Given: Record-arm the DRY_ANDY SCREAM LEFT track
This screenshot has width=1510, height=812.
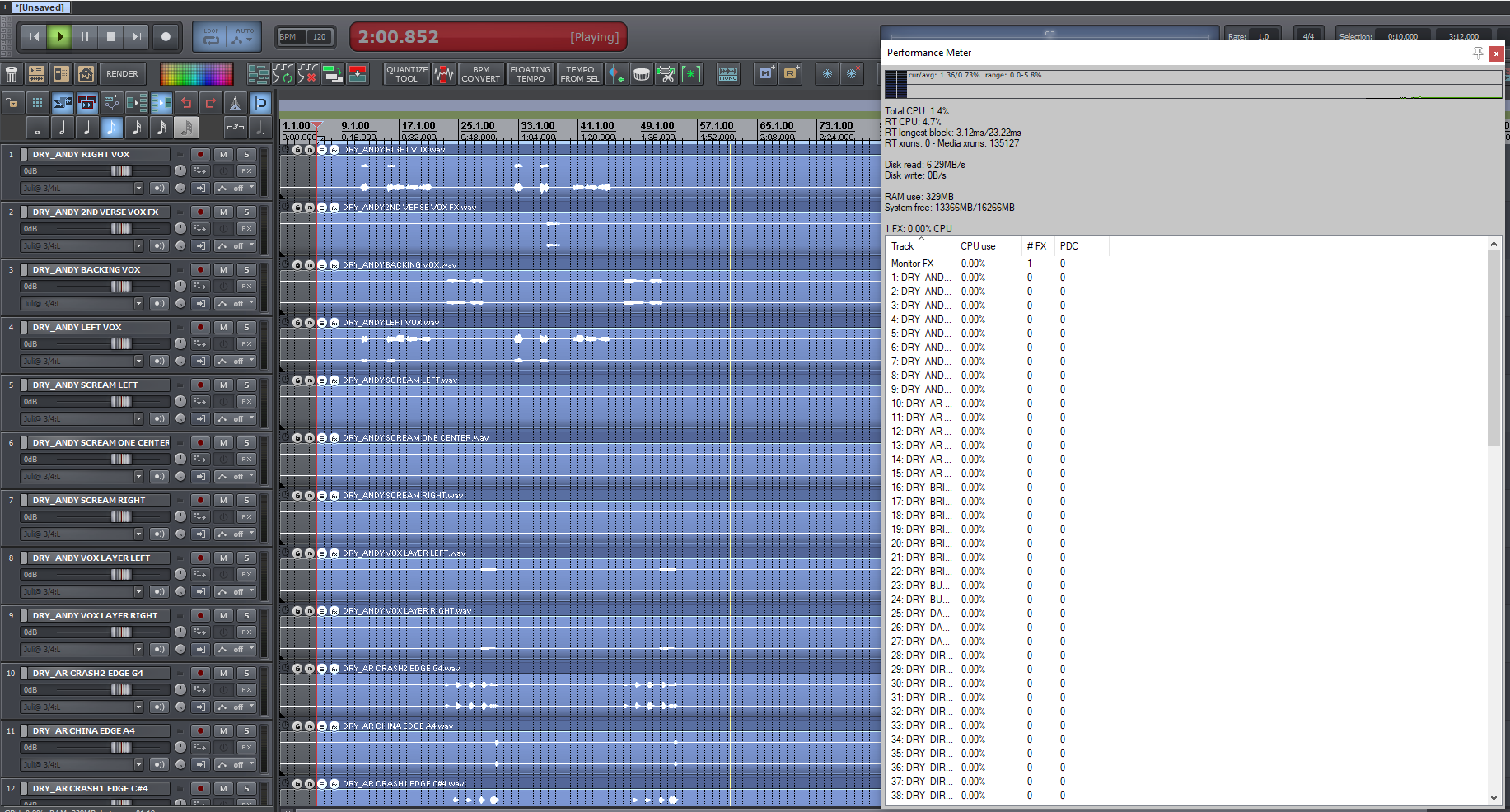Looking at the screenshot, I should [x=200, y=385].
